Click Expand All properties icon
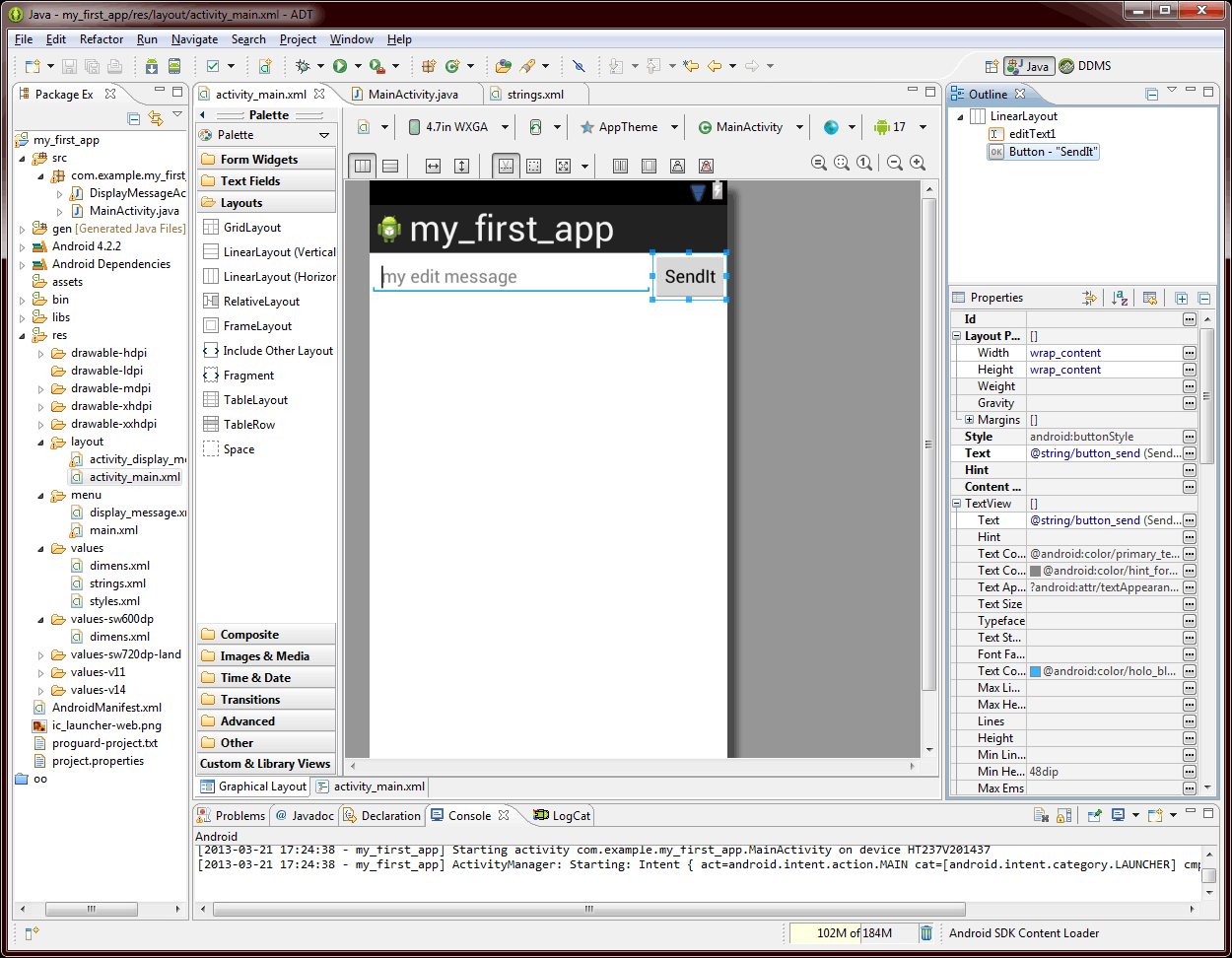Viewport: 1232px width, 958px height. click(1182, 298)
